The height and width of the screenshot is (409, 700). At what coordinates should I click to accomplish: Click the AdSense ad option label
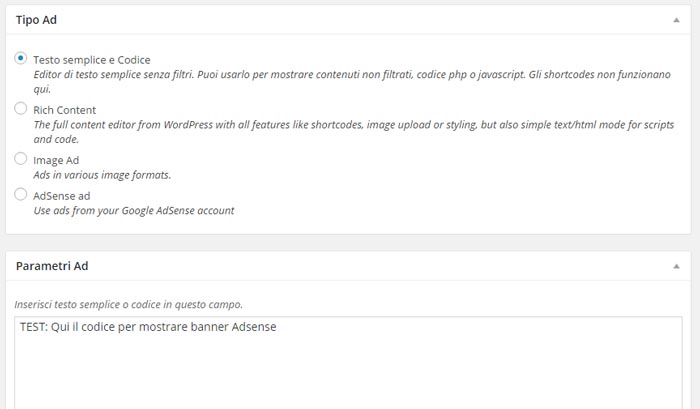click(x=62, y=196)
